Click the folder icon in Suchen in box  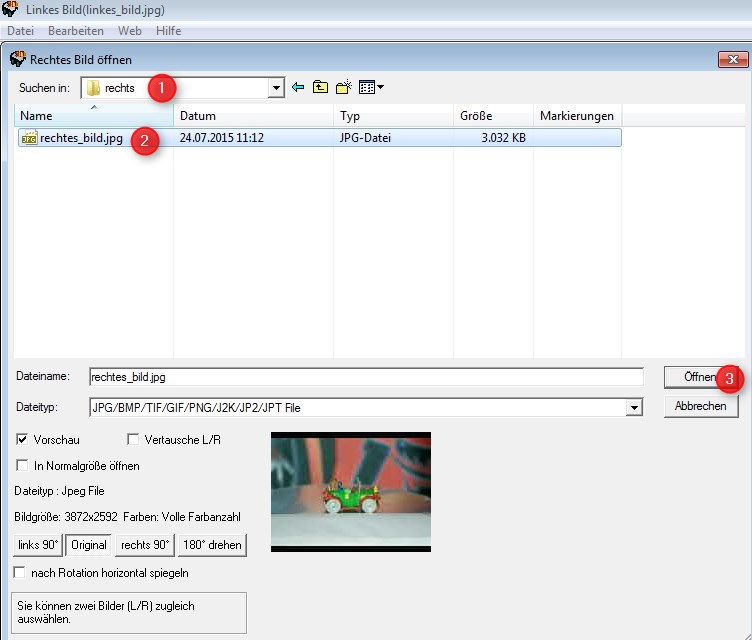click(x=92, y=88)
